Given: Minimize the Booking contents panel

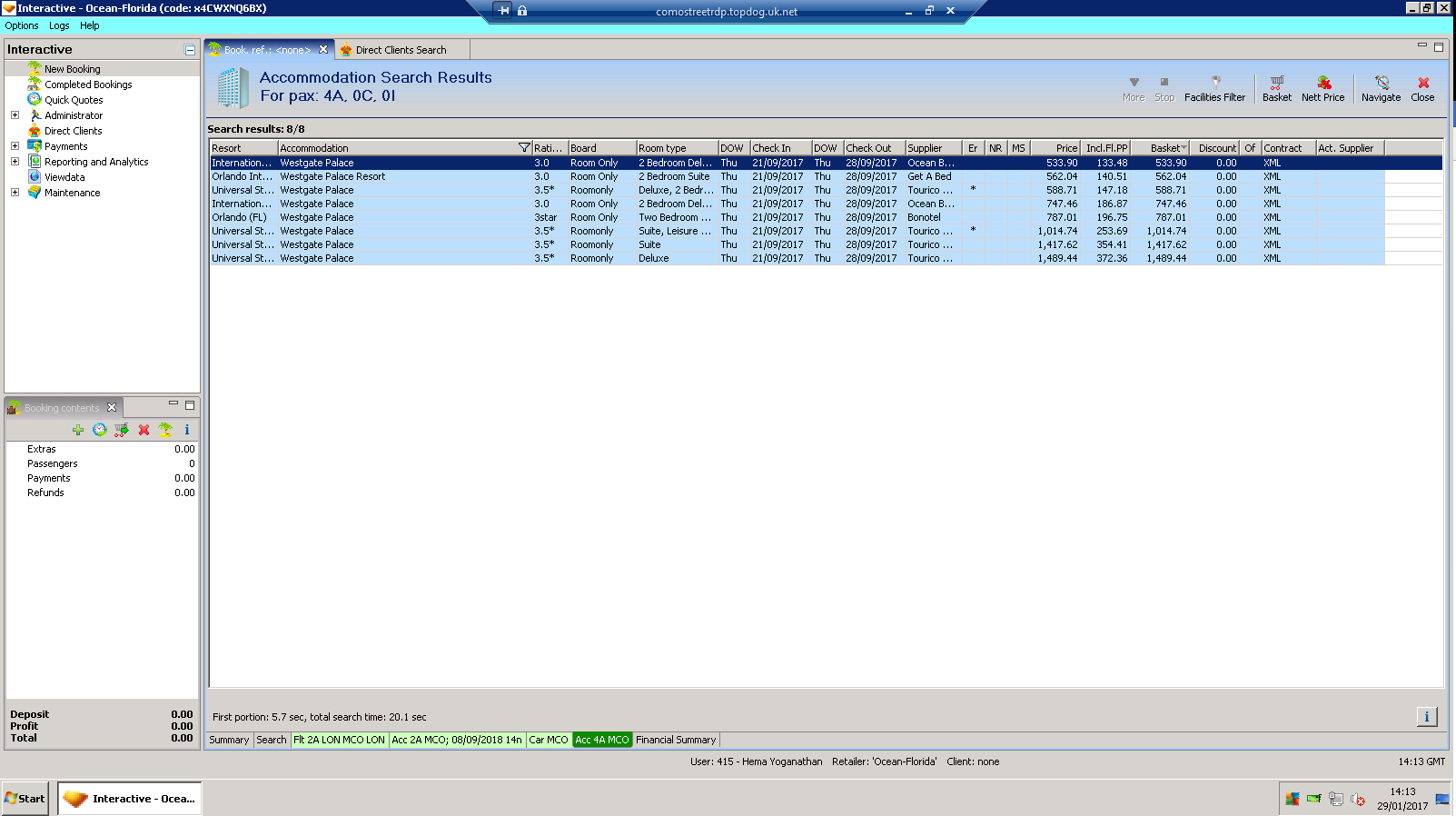Looking at the screenshot, I should [x=173, y=403].
